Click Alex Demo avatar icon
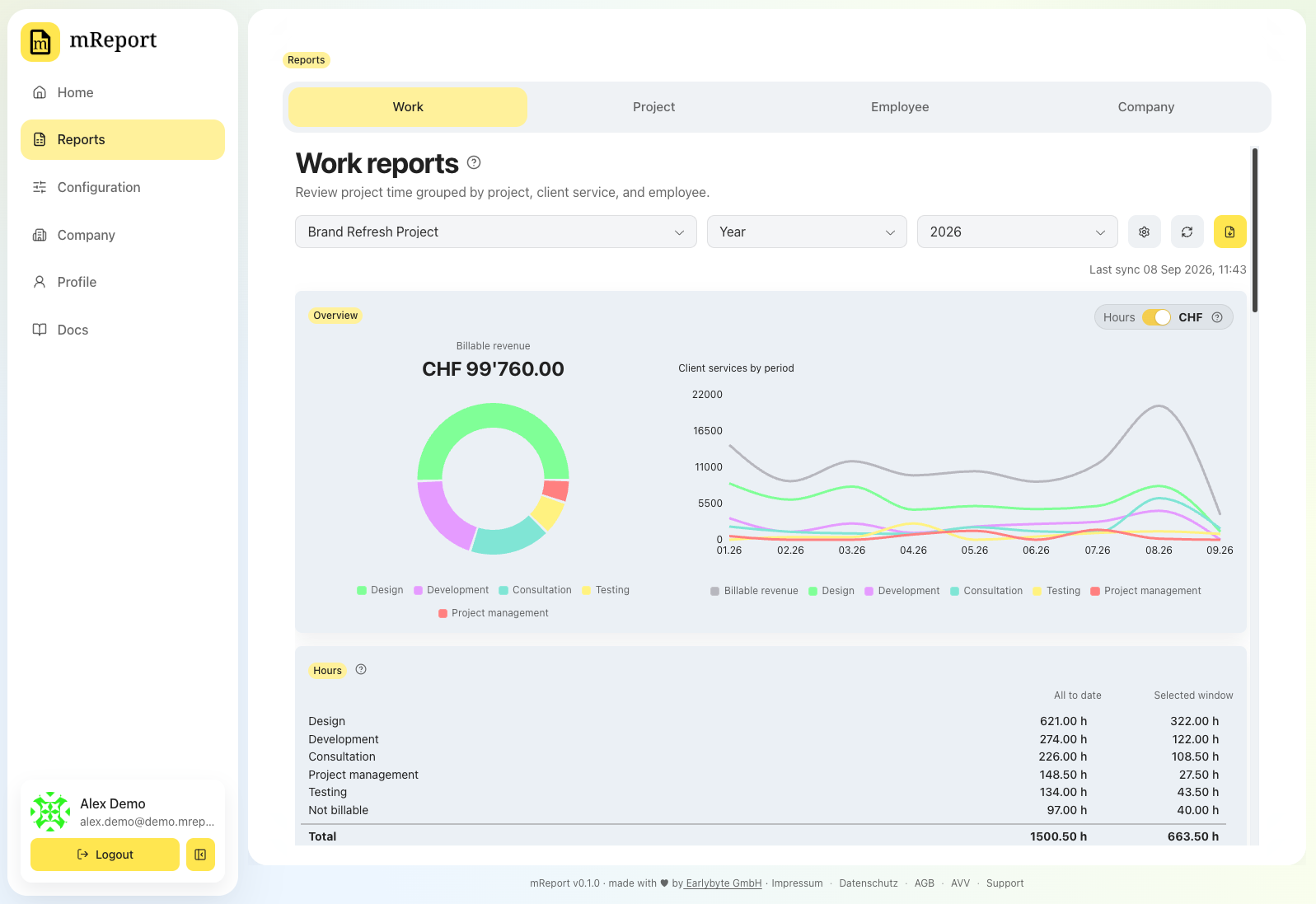This screenshot has width=1316, height=904. (50, 812)
